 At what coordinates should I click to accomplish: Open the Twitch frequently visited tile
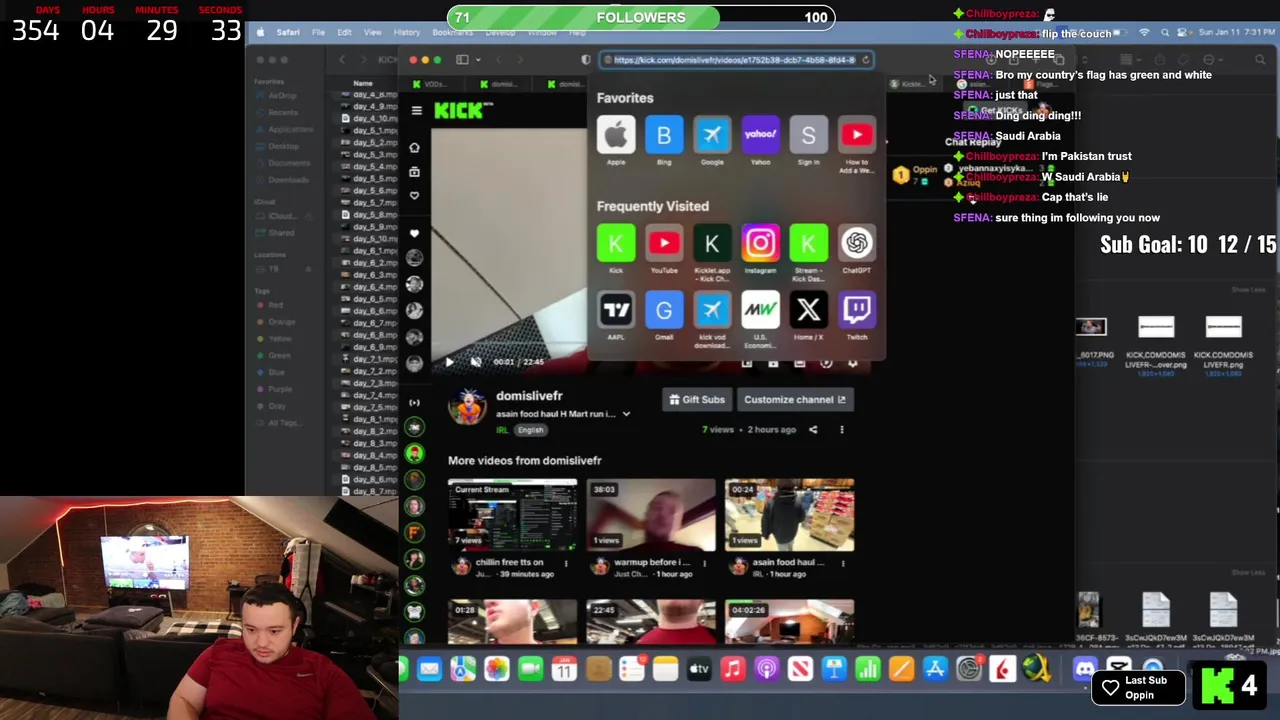click(857, 310)
